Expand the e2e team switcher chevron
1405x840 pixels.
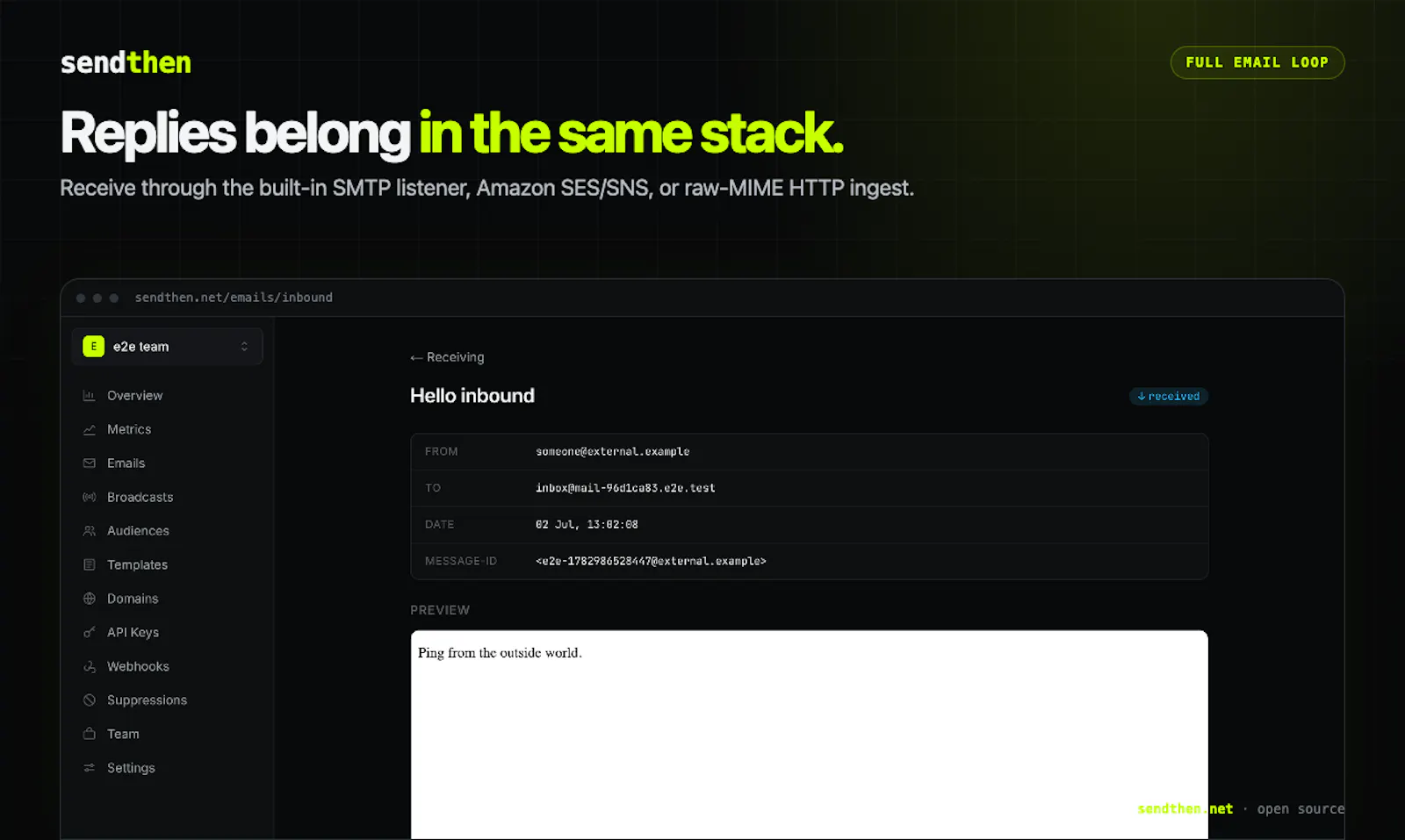244,347
